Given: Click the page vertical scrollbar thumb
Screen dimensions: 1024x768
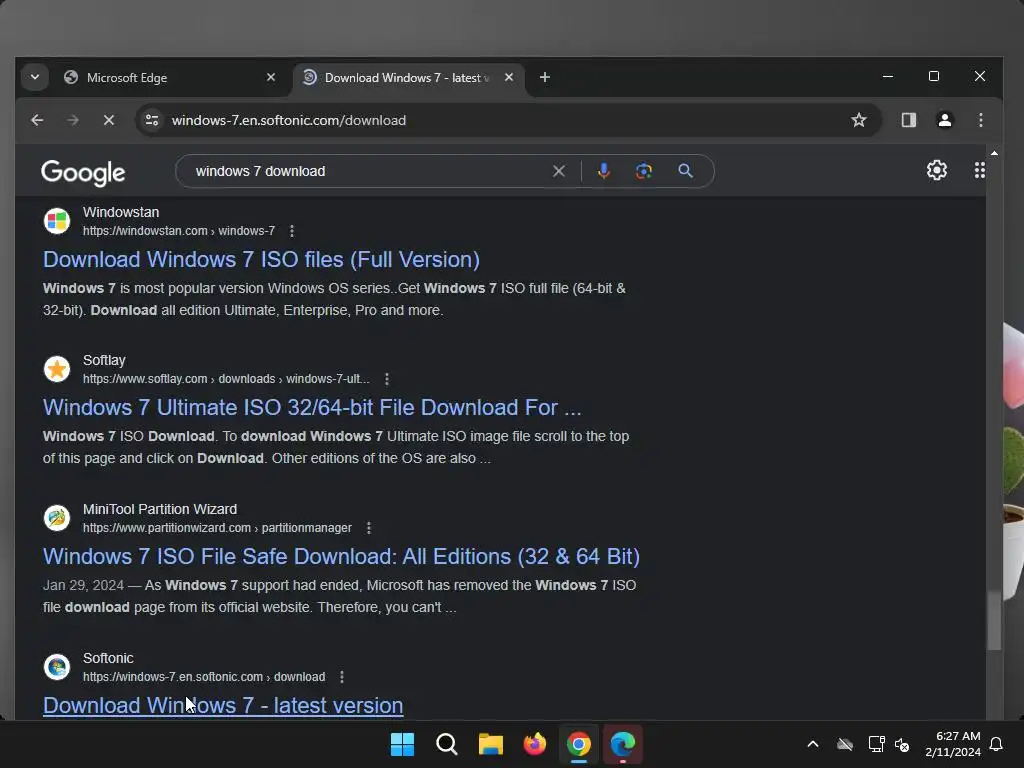Looking at the screenshot, I should 994,620.
